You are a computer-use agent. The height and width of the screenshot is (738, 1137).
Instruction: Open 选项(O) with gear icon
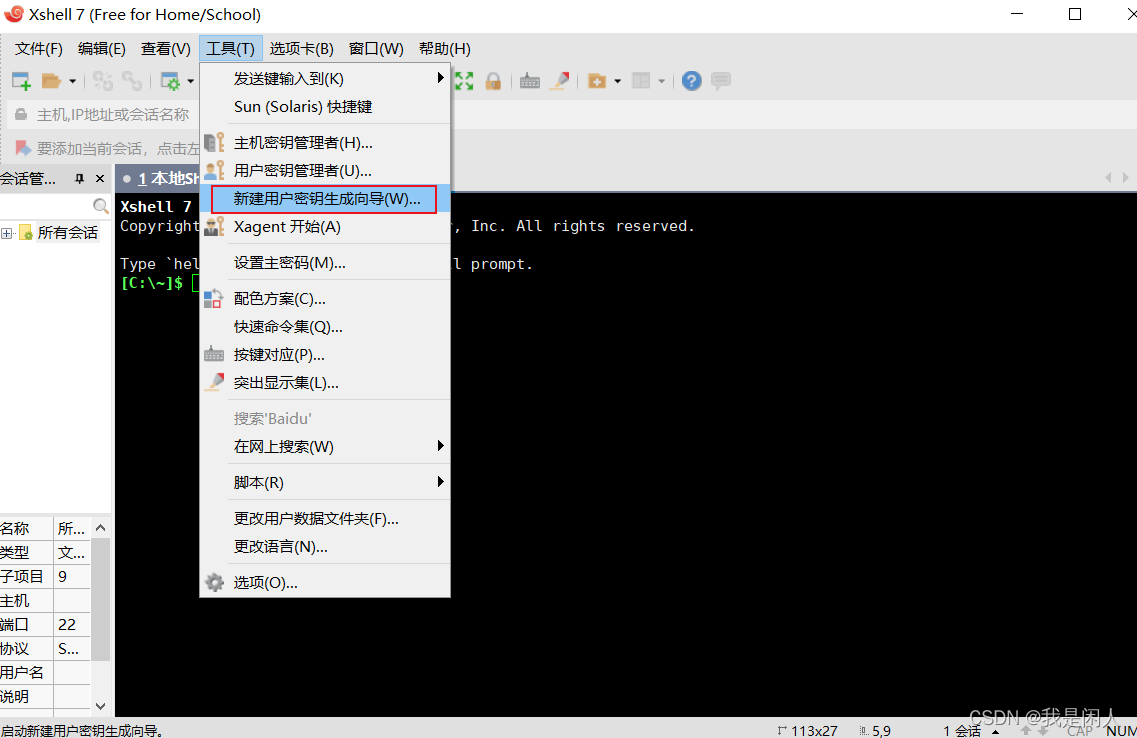(325, 583)
